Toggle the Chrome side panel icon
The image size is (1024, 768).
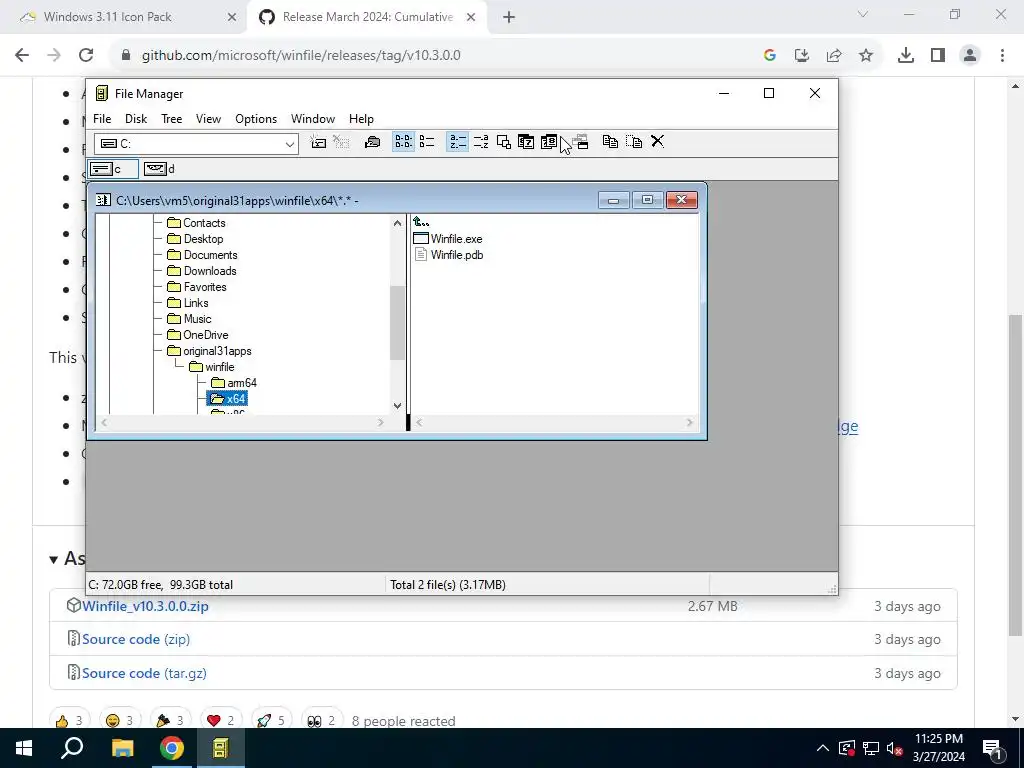[938, 56]
